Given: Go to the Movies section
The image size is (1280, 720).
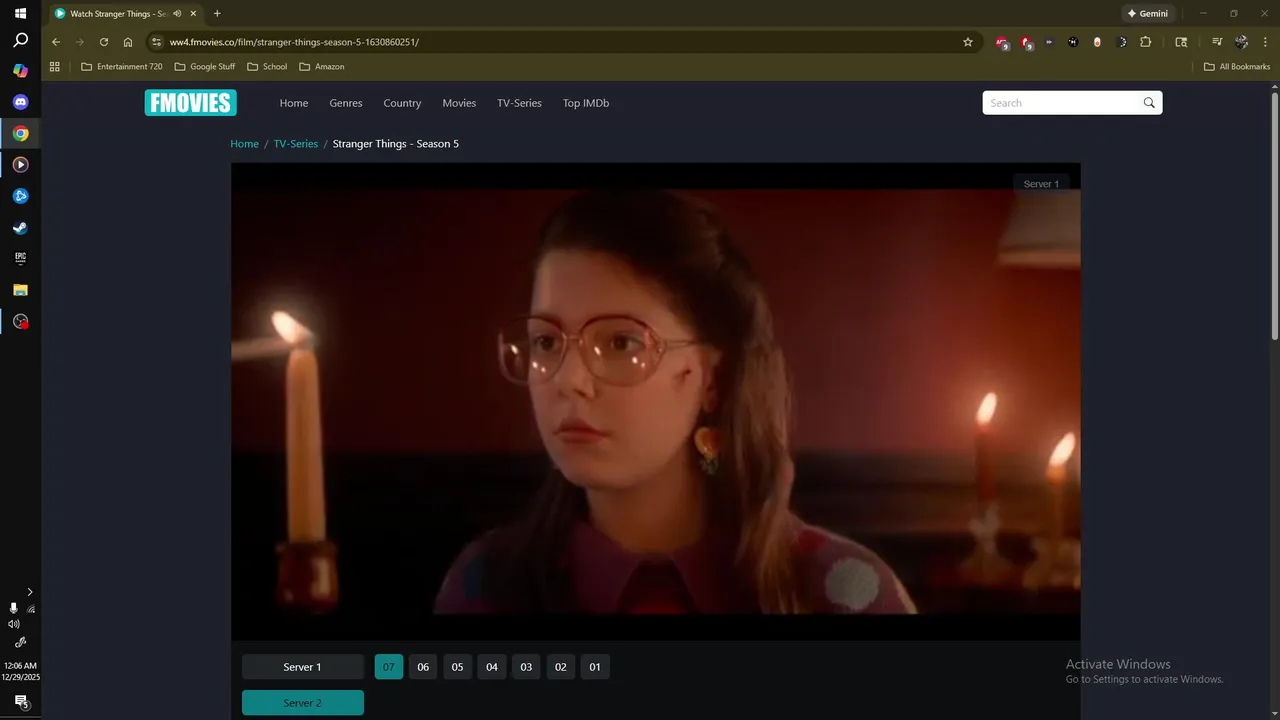Looking at the screenshot, I should (459, 103).
